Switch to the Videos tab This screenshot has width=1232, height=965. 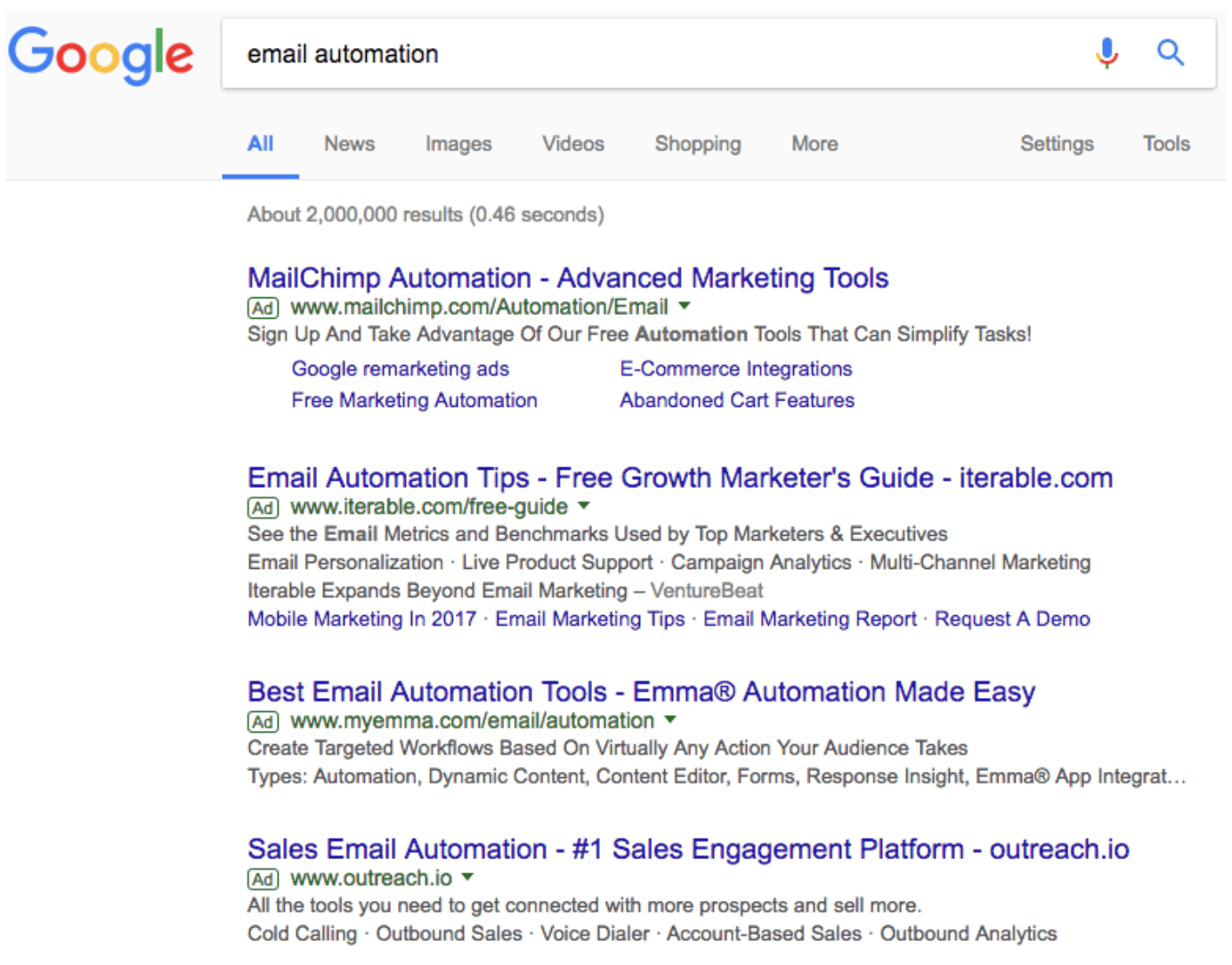click(573, 144)
